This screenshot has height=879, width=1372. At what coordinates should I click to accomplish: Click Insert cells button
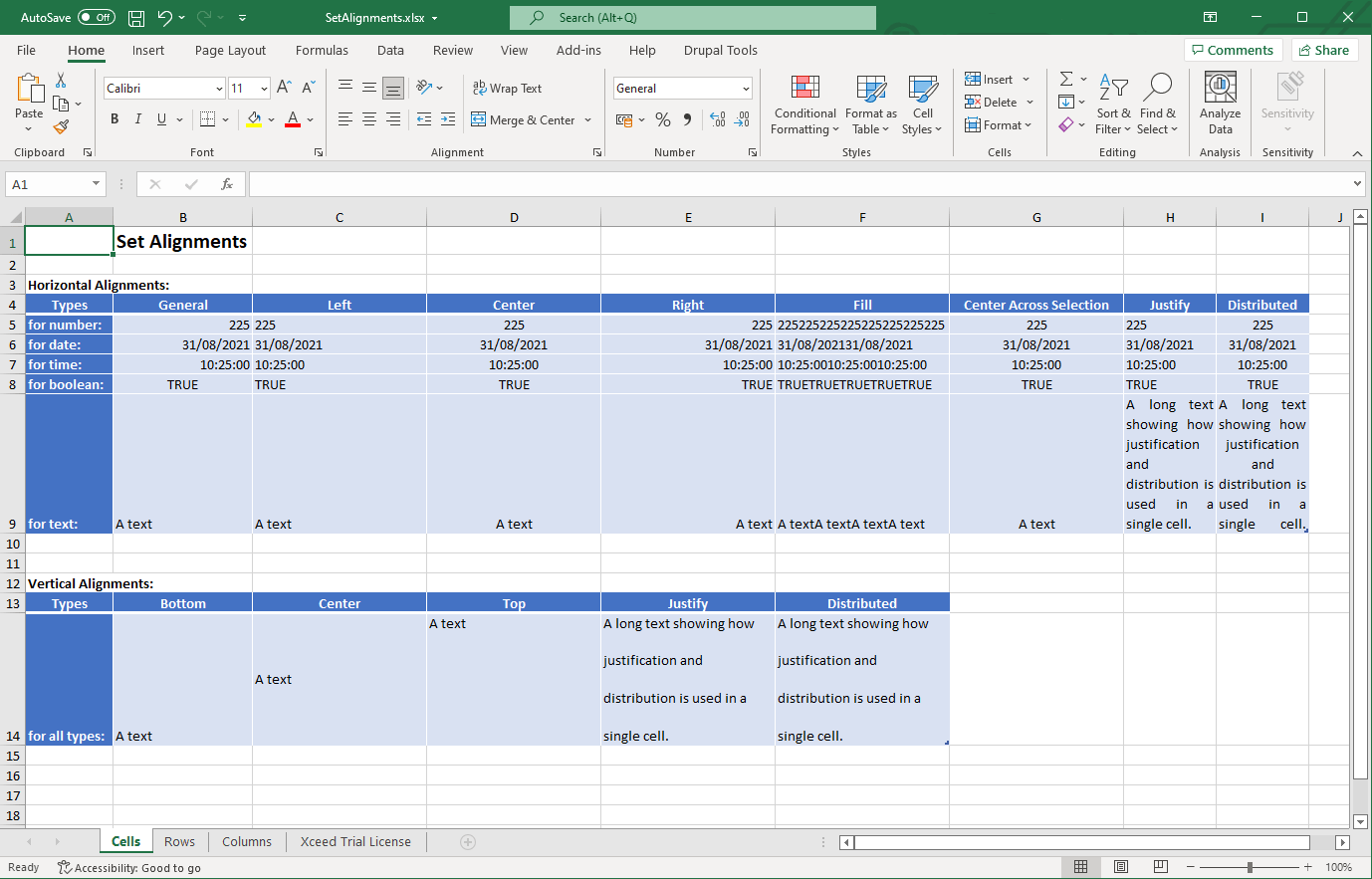pyautogui.click(x=989, y=79)
